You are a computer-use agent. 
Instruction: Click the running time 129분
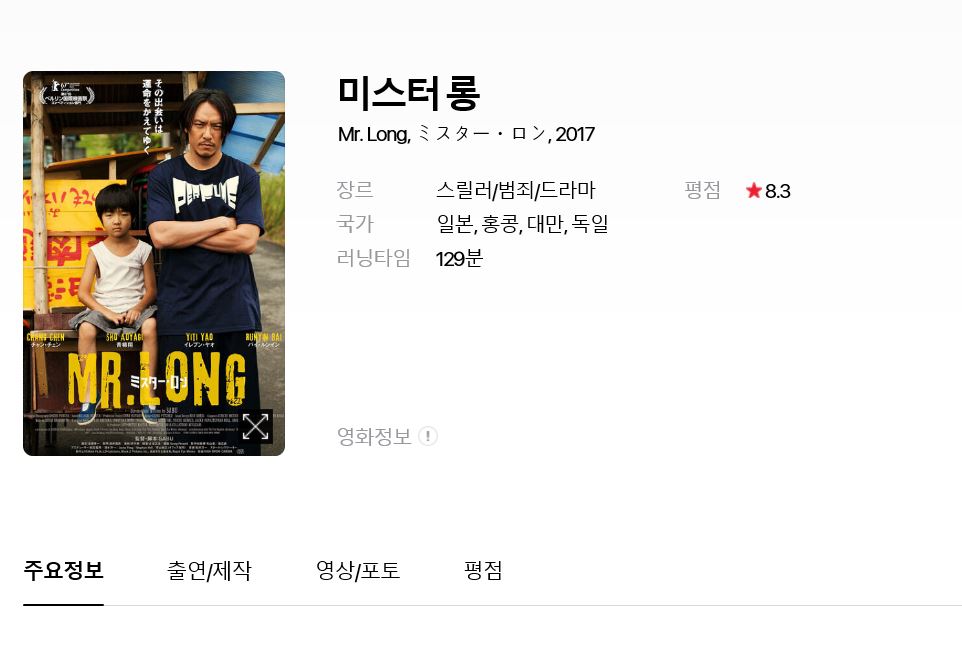tap(460, 258)
